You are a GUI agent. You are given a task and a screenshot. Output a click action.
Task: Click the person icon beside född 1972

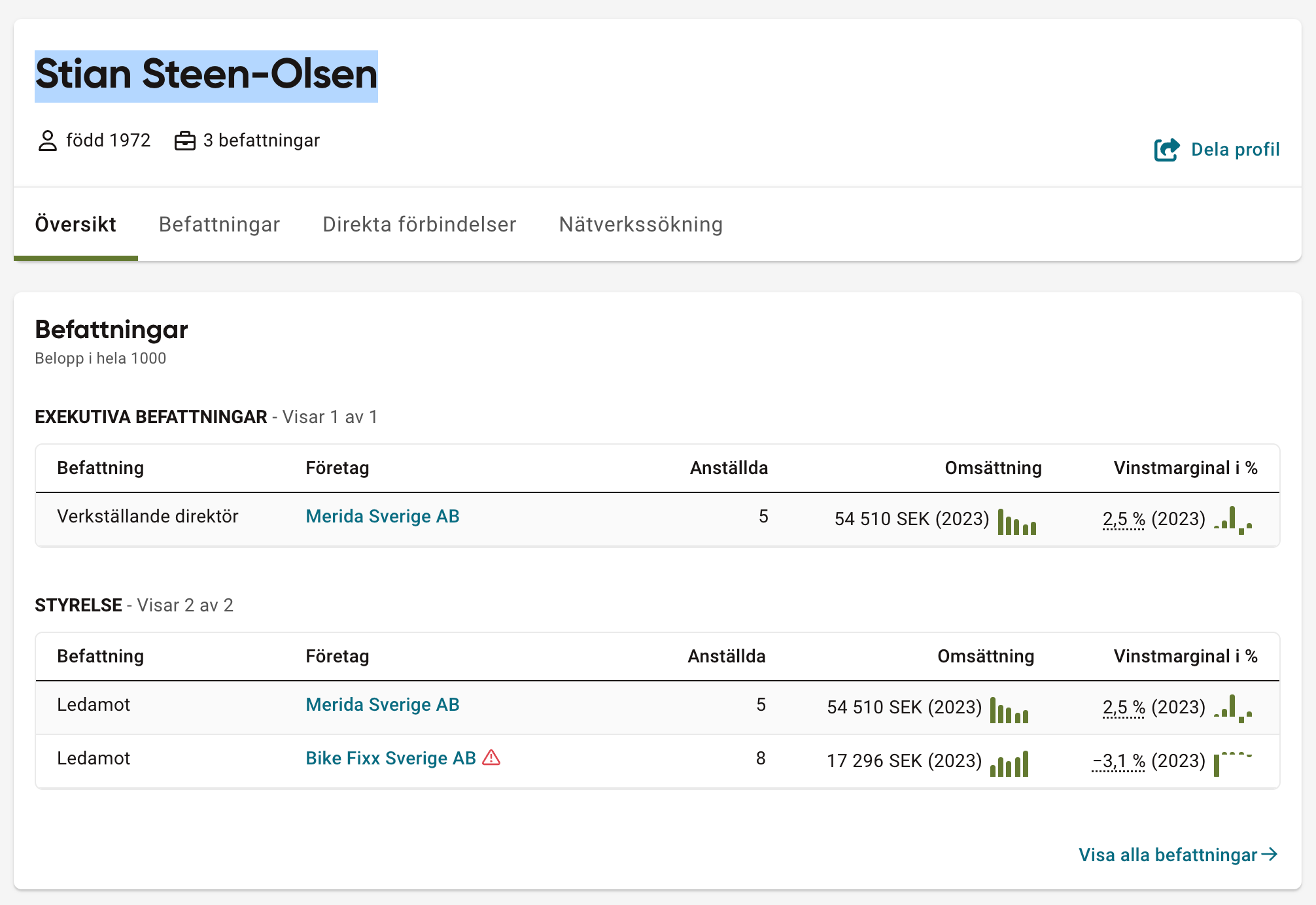[x=47, y=141]
